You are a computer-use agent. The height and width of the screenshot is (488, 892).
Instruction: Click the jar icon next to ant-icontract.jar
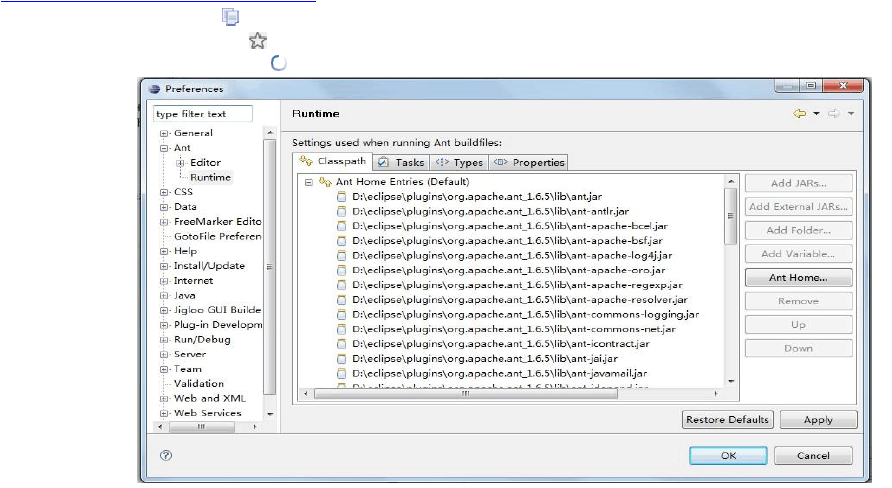pyautogui.click(x=341, y=344)
